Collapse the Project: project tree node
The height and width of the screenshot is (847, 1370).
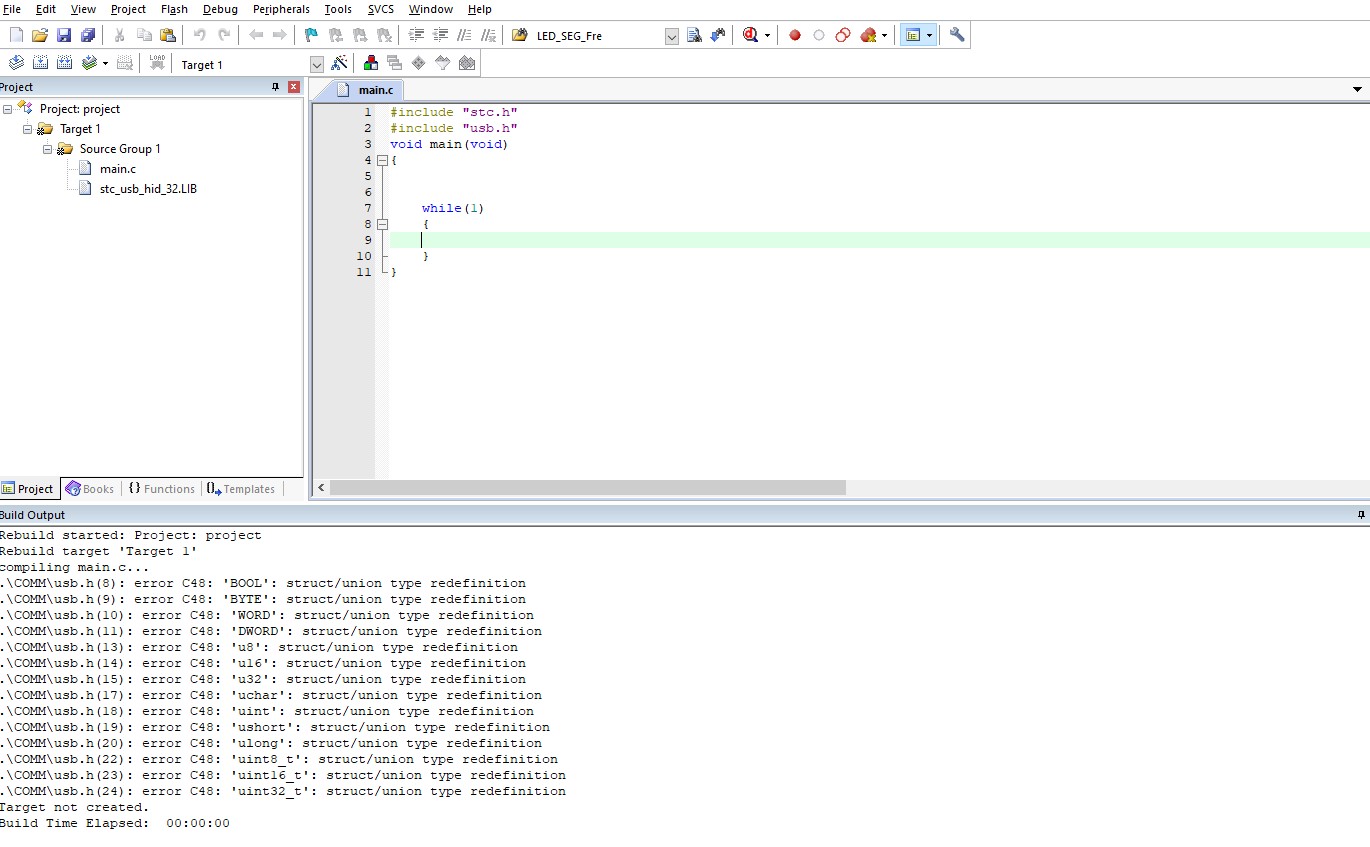[7, 109]
